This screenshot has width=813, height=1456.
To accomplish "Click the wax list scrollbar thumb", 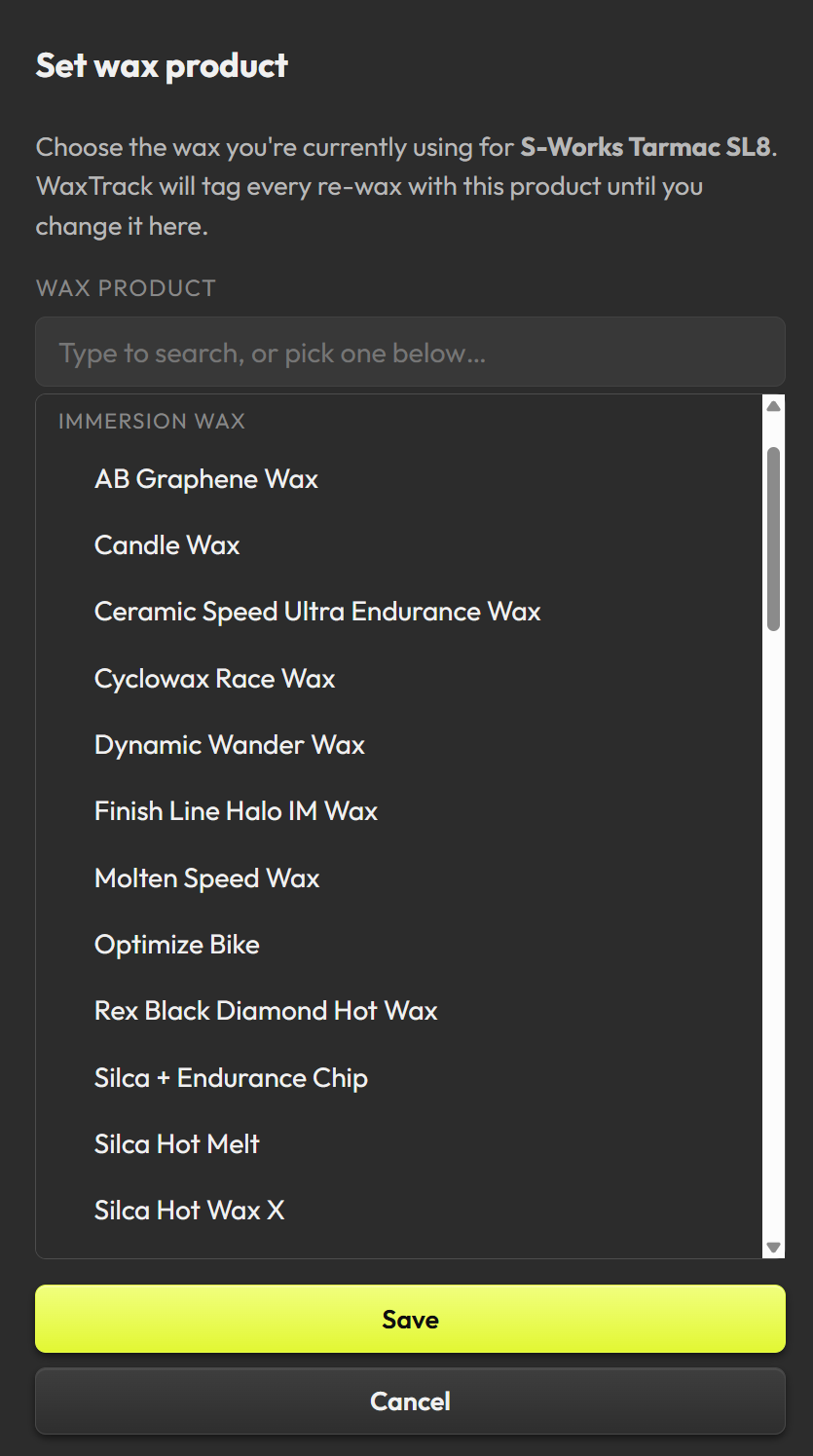I will pyautogui.click(x=774, y=539).
